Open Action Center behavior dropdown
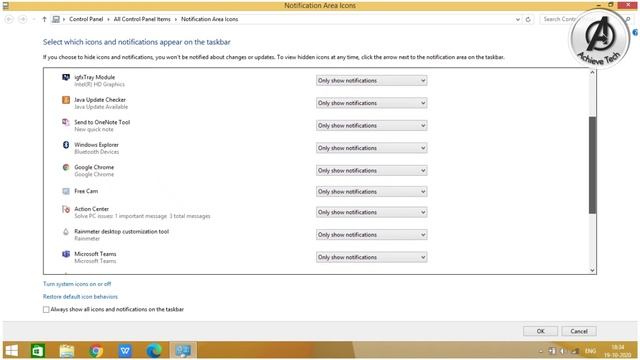The image size is (640, 360). click(371, 213)
